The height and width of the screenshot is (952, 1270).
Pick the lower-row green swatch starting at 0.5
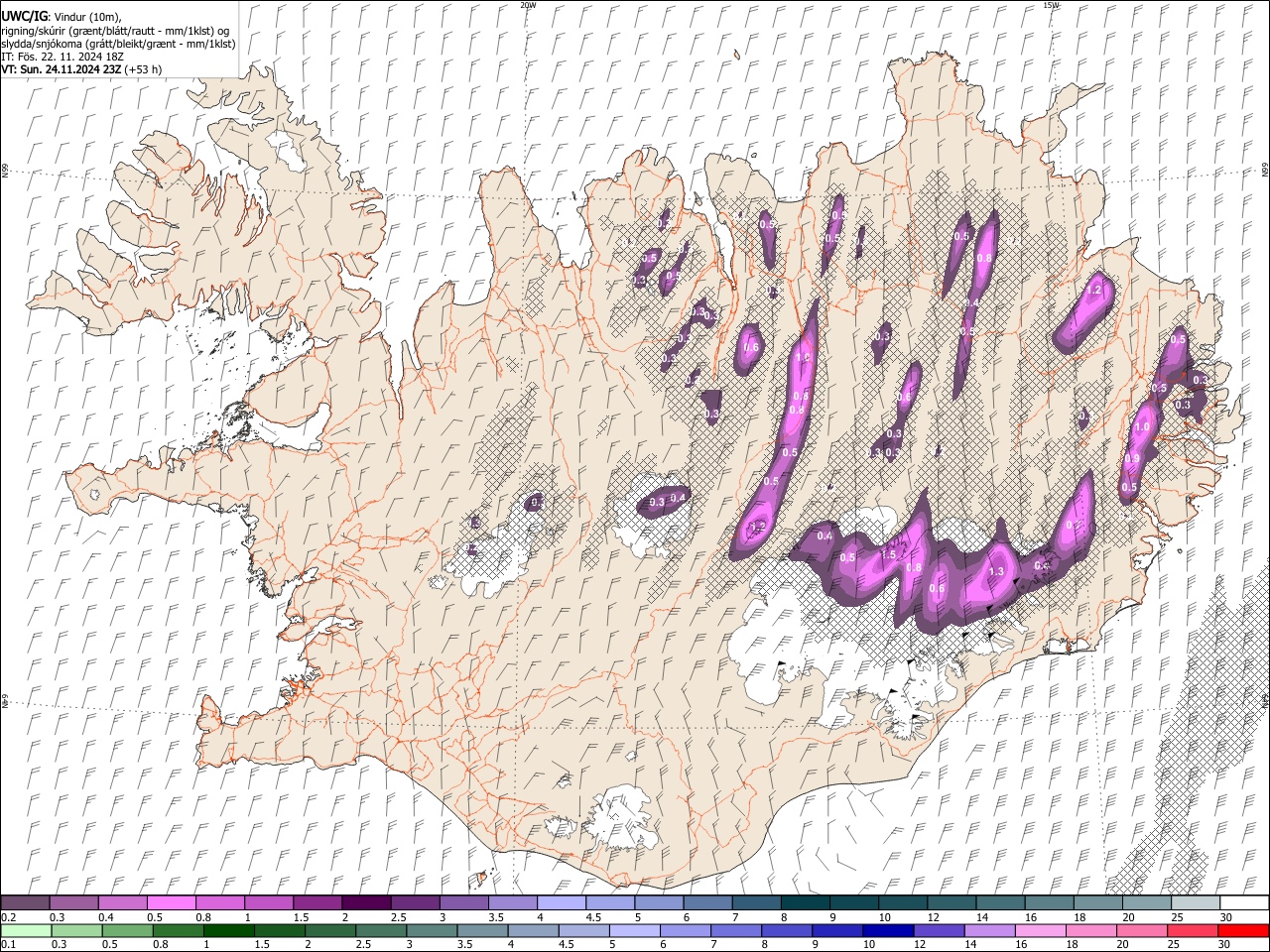pyautogui.click(x=127, y=930)
